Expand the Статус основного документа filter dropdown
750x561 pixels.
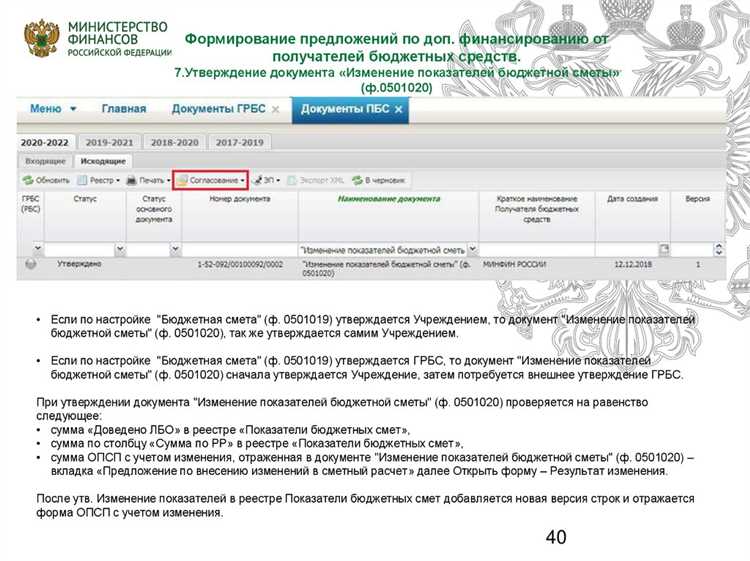(x=176, y=249)
